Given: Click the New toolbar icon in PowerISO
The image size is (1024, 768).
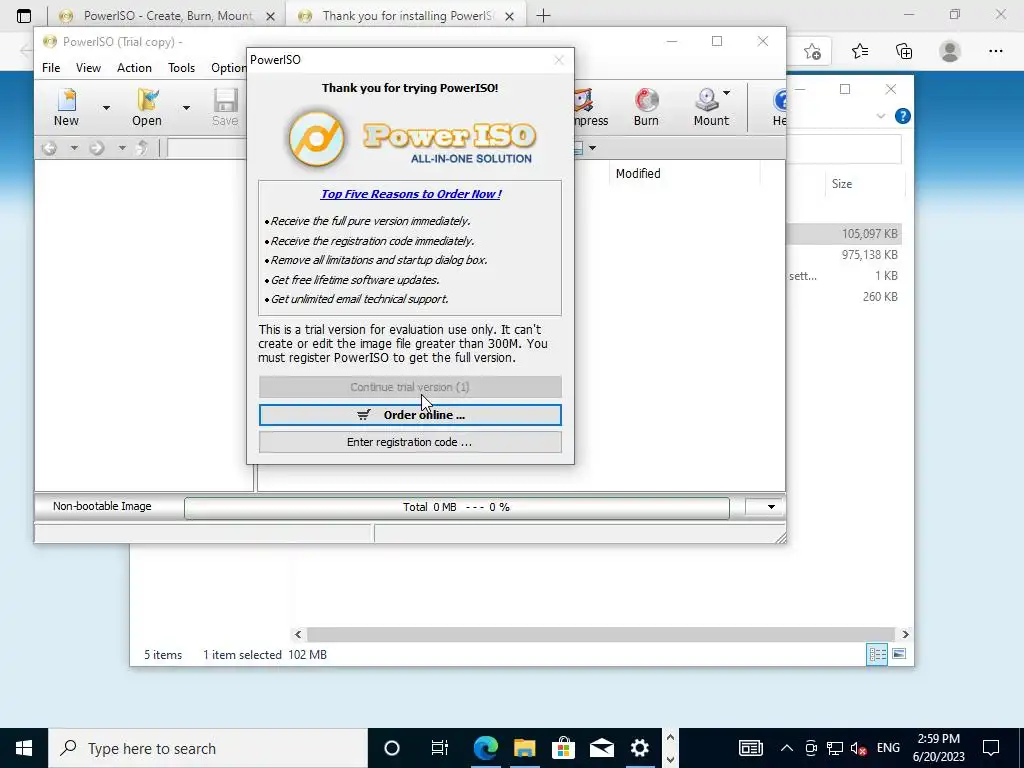Looking at the screenshot, I should click(66, 107).
